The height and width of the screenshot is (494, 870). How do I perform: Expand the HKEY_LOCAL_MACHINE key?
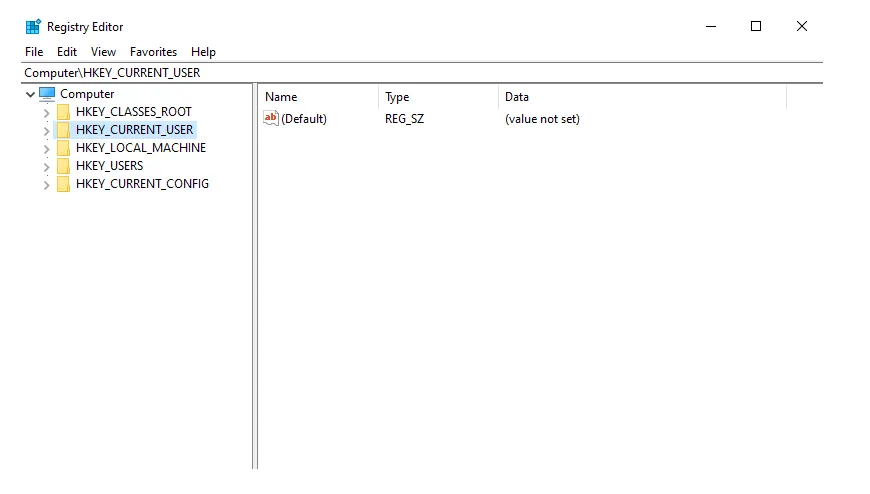pyautogui.click(x=47, y=149)
